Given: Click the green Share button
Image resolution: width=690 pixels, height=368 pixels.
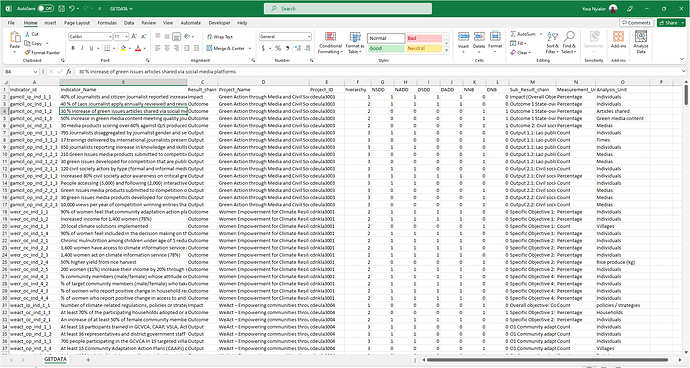Looking at the screenshot, I should (671, 23).
